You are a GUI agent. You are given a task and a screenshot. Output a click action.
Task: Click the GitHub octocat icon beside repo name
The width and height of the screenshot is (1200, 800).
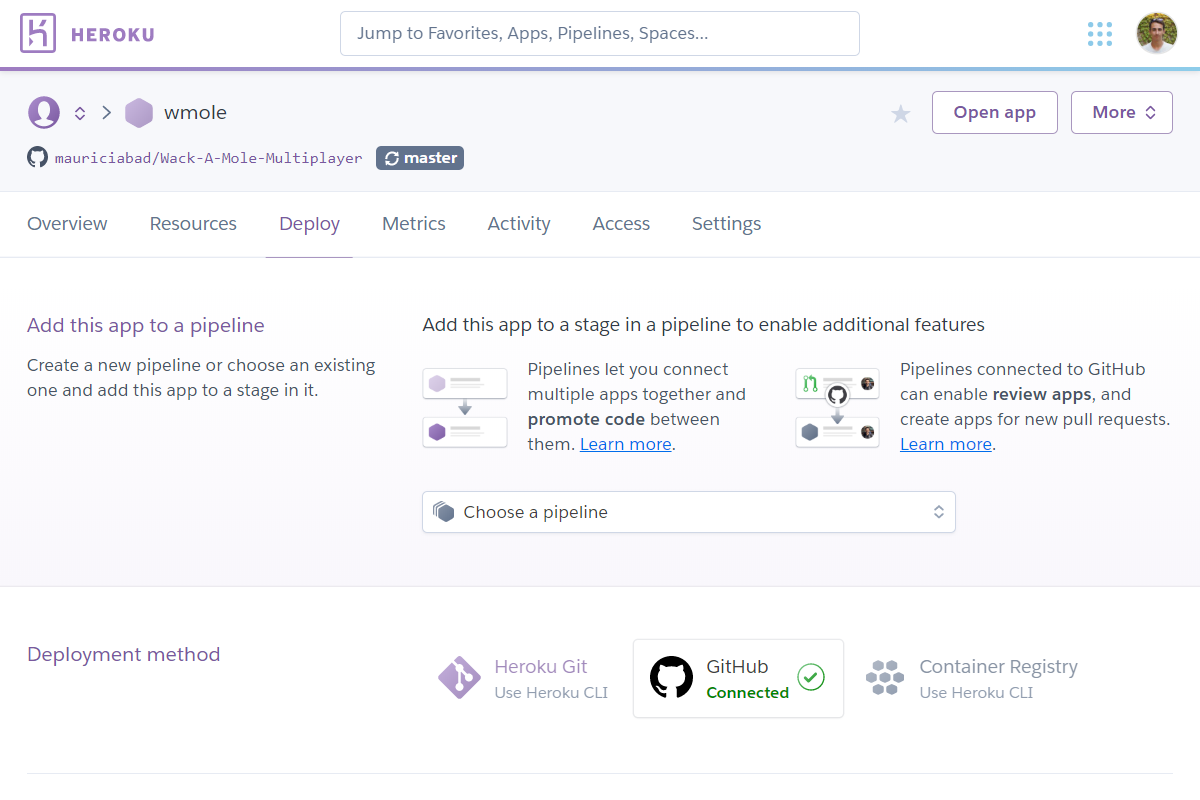click(x=37, y=158)
